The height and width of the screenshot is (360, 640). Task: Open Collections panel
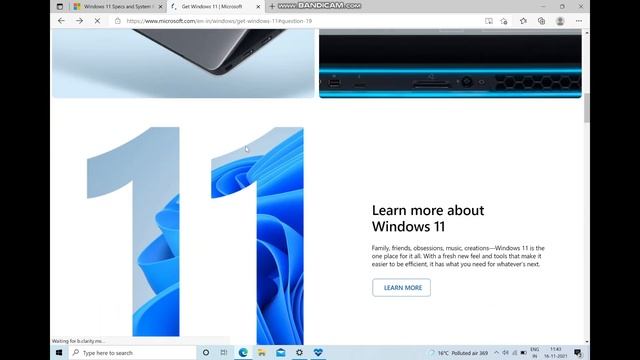point(541,21)
